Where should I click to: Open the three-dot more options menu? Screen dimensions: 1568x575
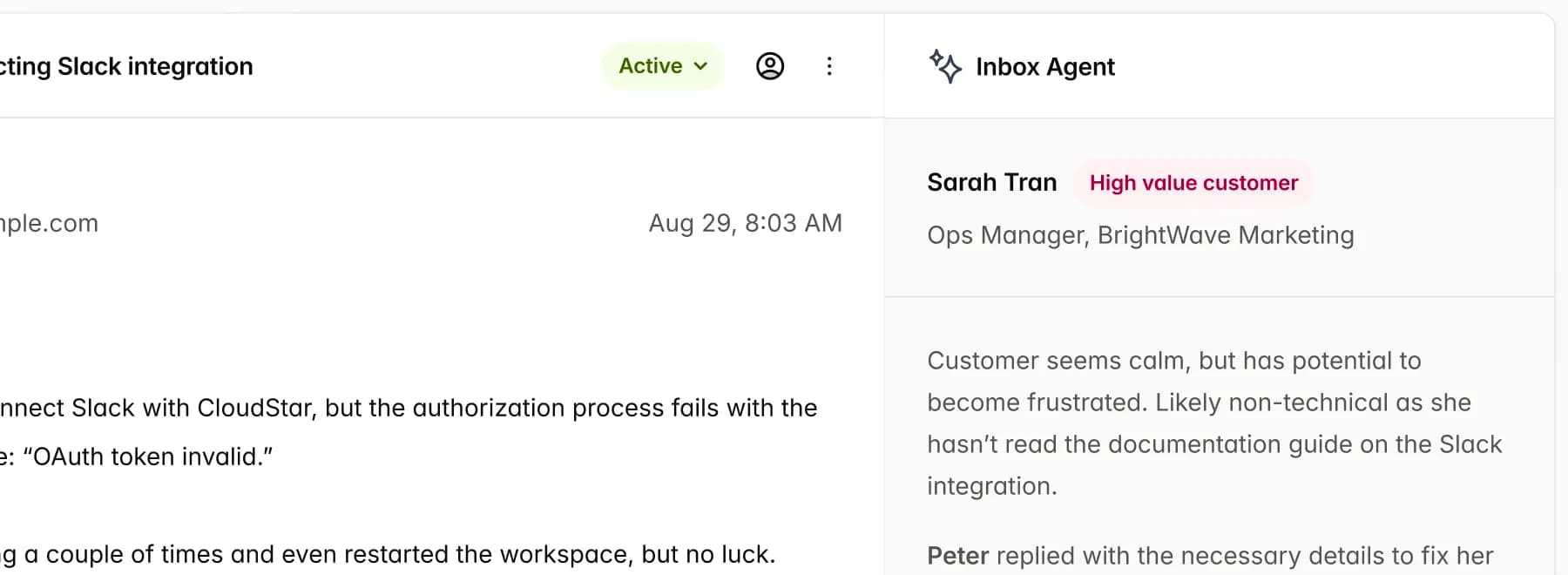[x=829, y=66]
